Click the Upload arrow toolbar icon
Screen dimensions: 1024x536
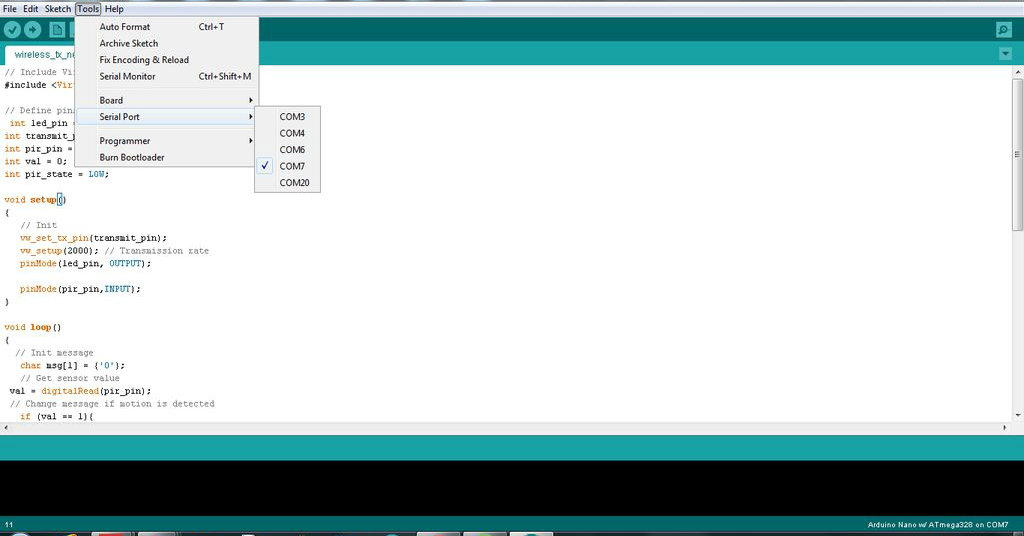point(33,29)
